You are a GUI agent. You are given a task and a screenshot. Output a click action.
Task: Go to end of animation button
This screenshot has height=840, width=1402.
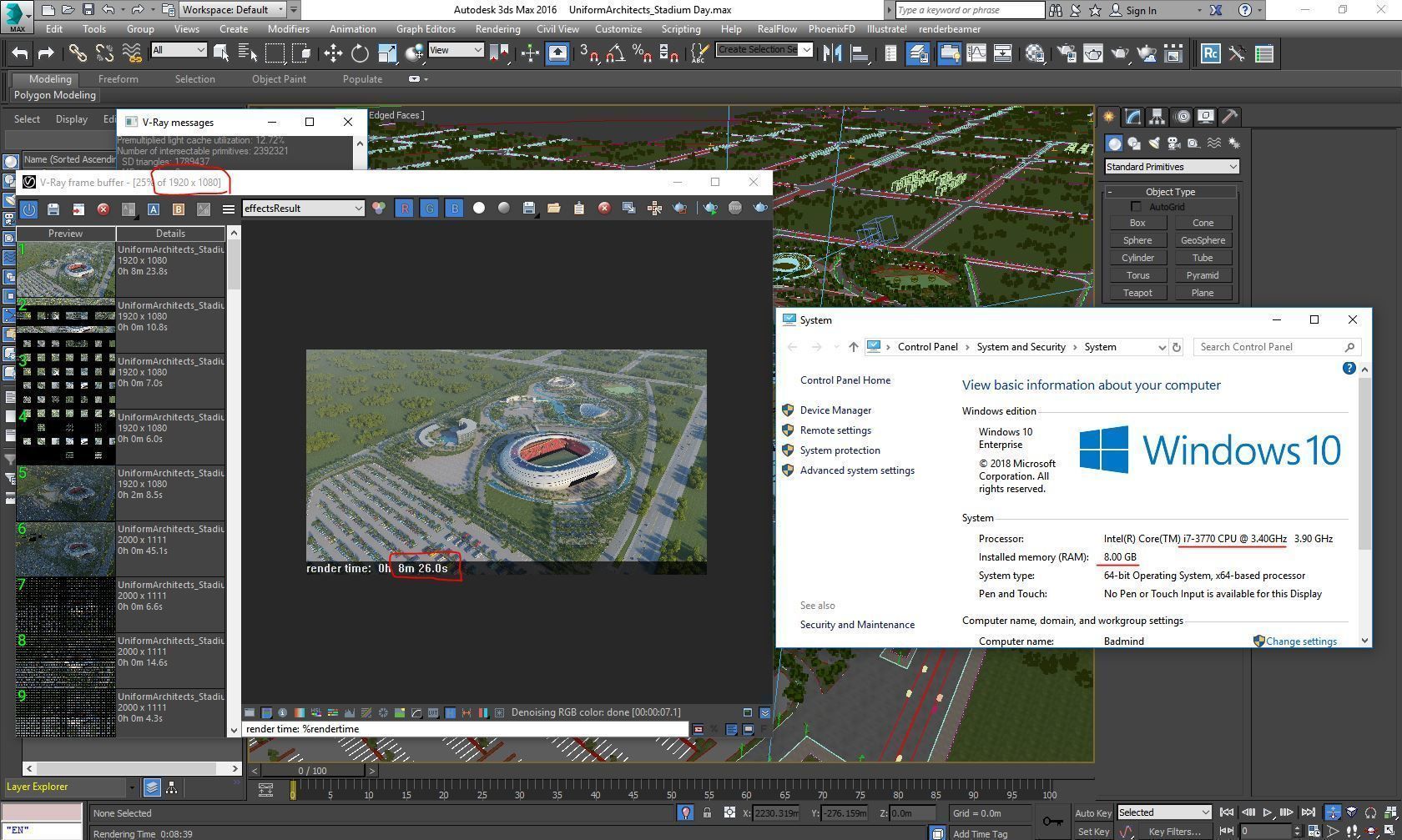(x=1308, y=812)
